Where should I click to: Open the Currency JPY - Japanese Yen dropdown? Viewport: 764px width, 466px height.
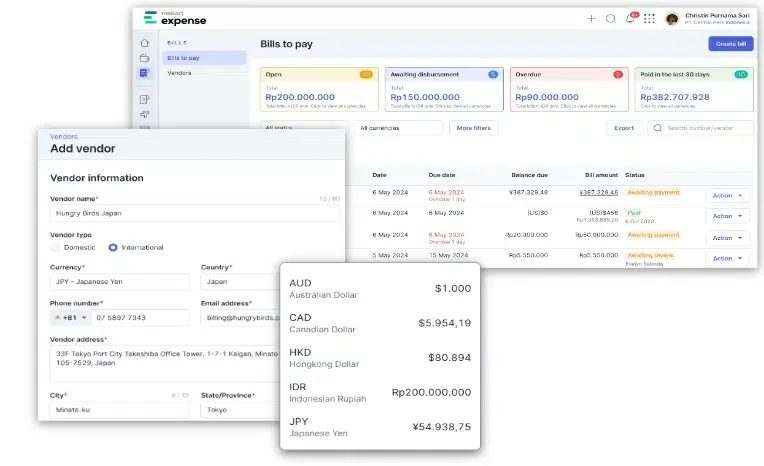(119, 282)
